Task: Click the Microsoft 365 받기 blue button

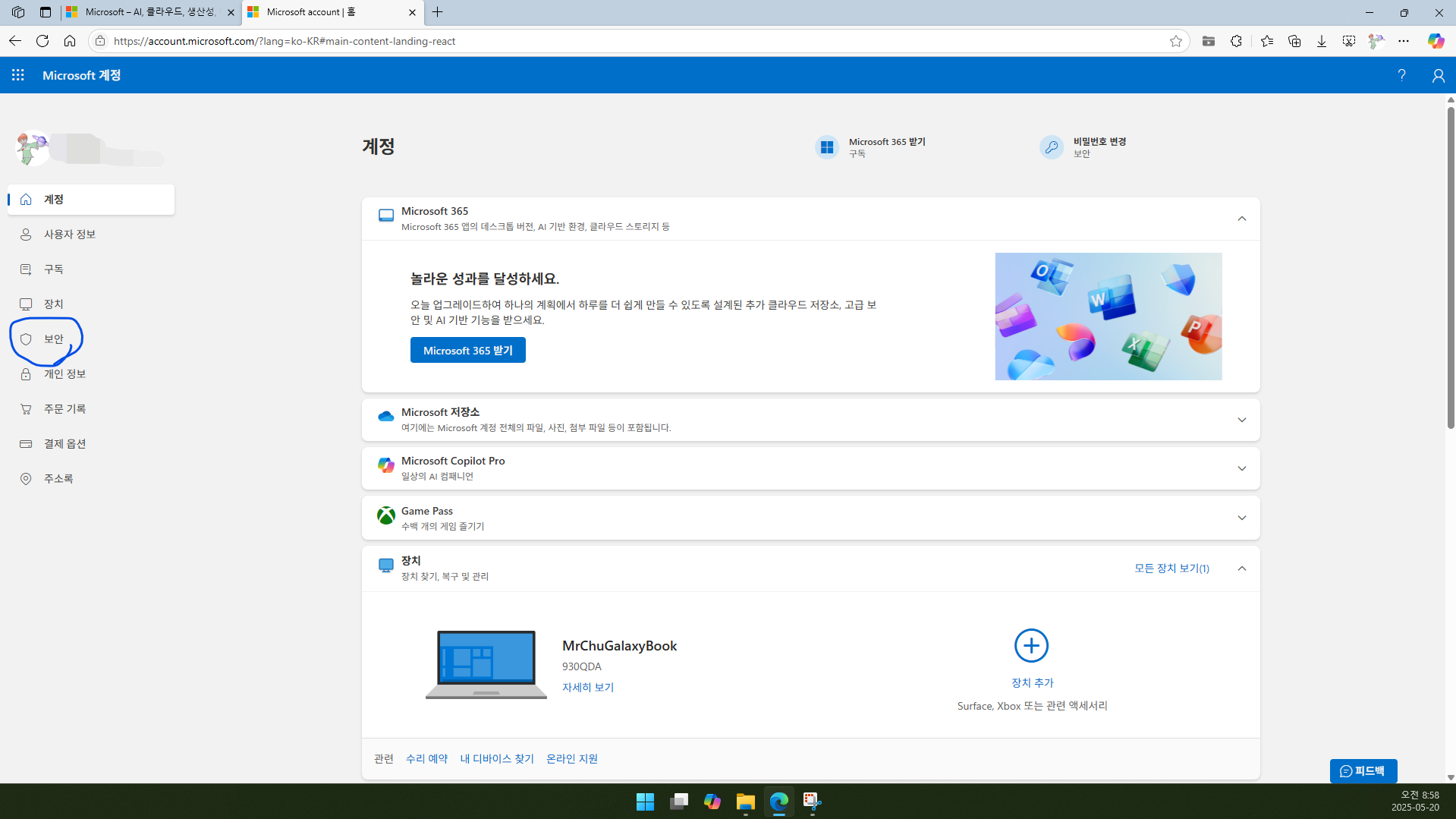Action: click(467, 350)
